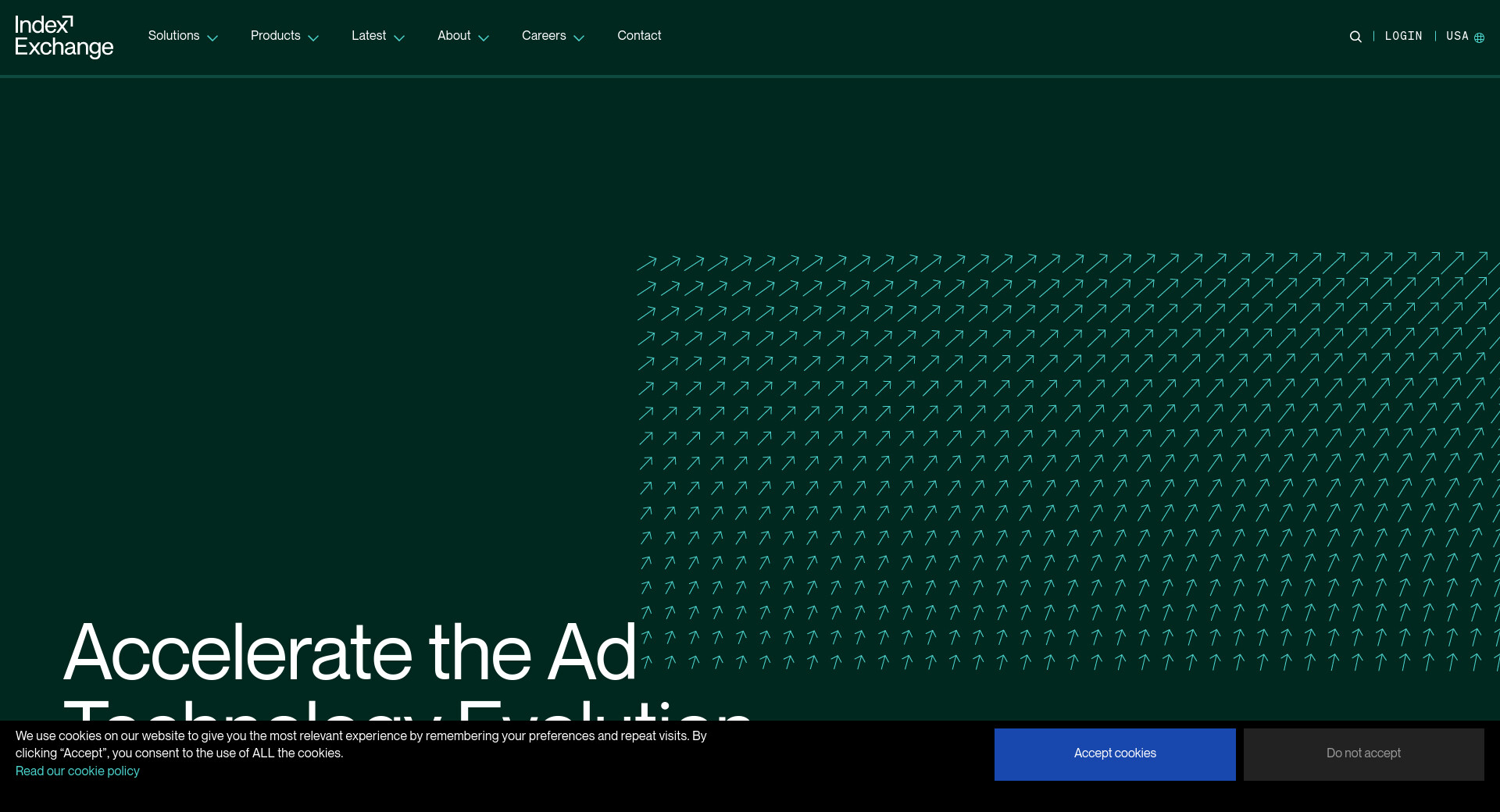Click the globe icon beside USA
Image resolution: width=1500 pixels, height=812 pixels.
coord(1479,37)
